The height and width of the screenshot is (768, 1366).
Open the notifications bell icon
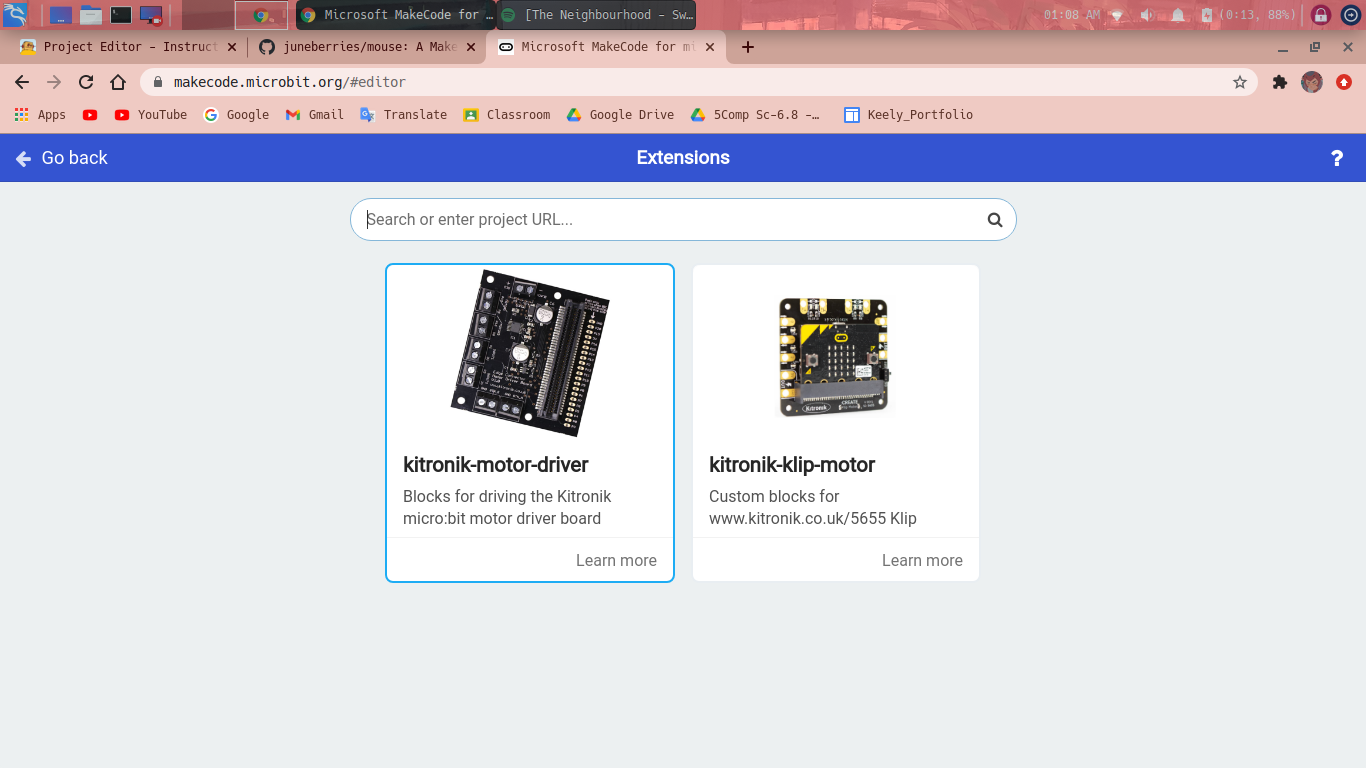1178,15
